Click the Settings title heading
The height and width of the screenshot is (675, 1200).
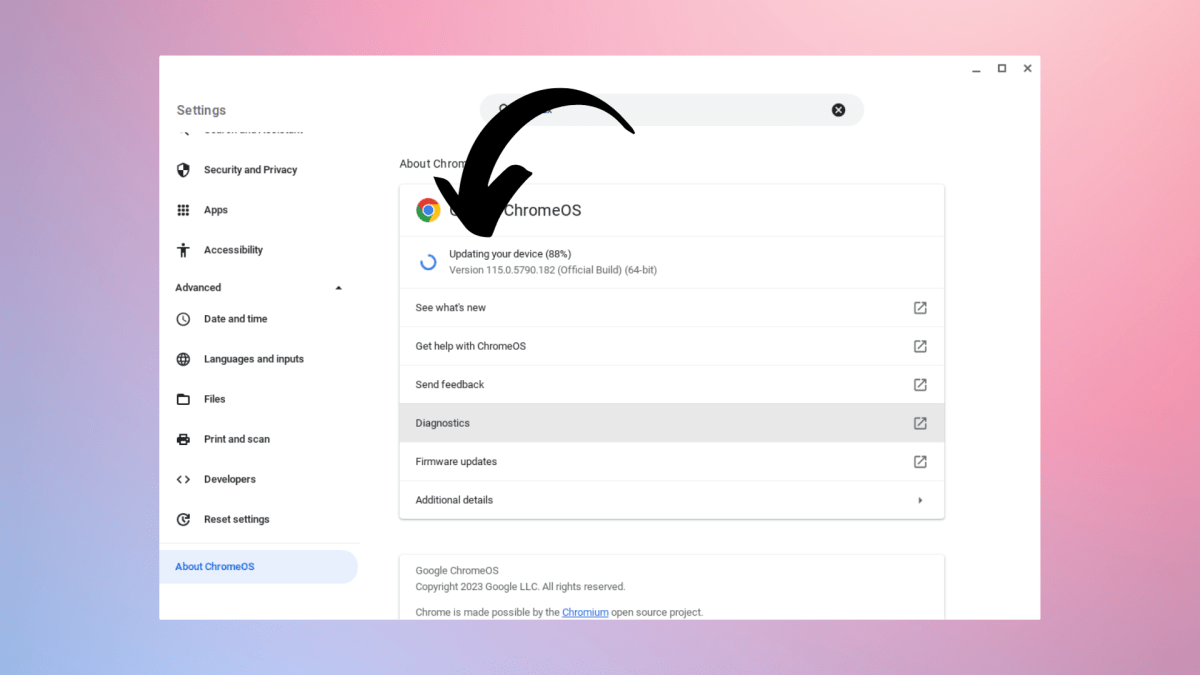click(x=201, y=110)
